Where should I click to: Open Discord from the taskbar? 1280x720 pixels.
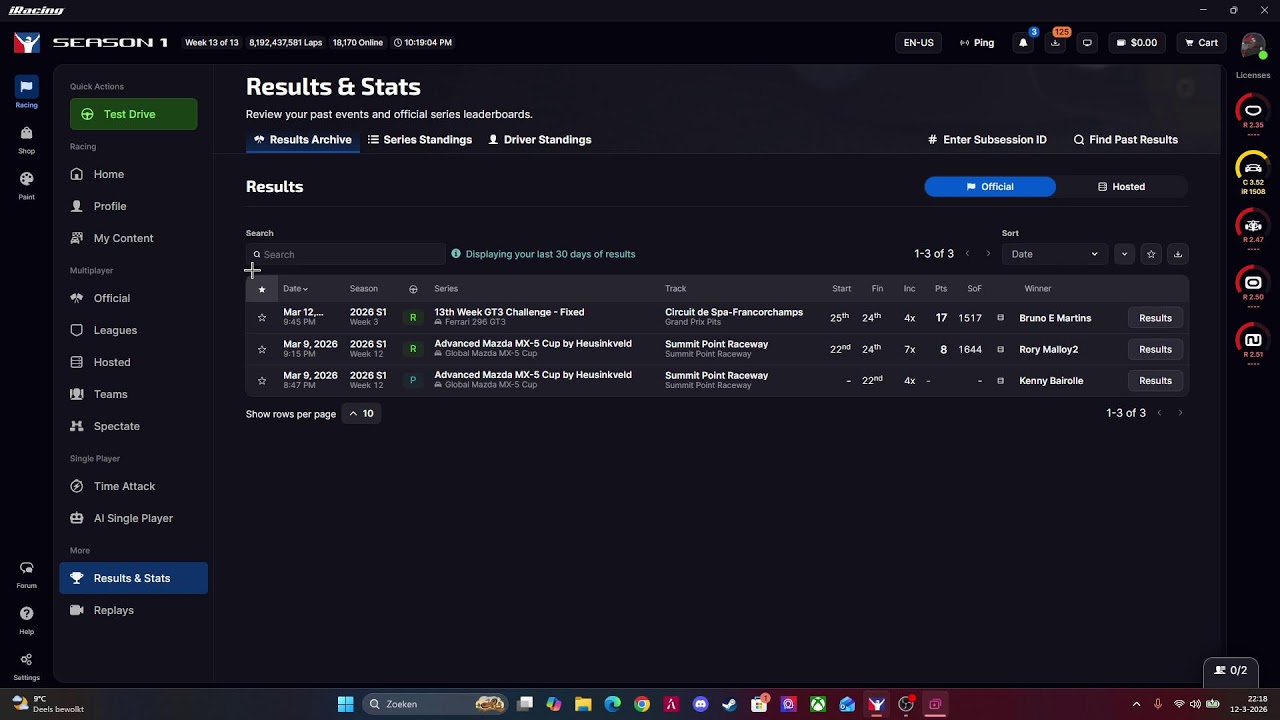tap(700, 704)
